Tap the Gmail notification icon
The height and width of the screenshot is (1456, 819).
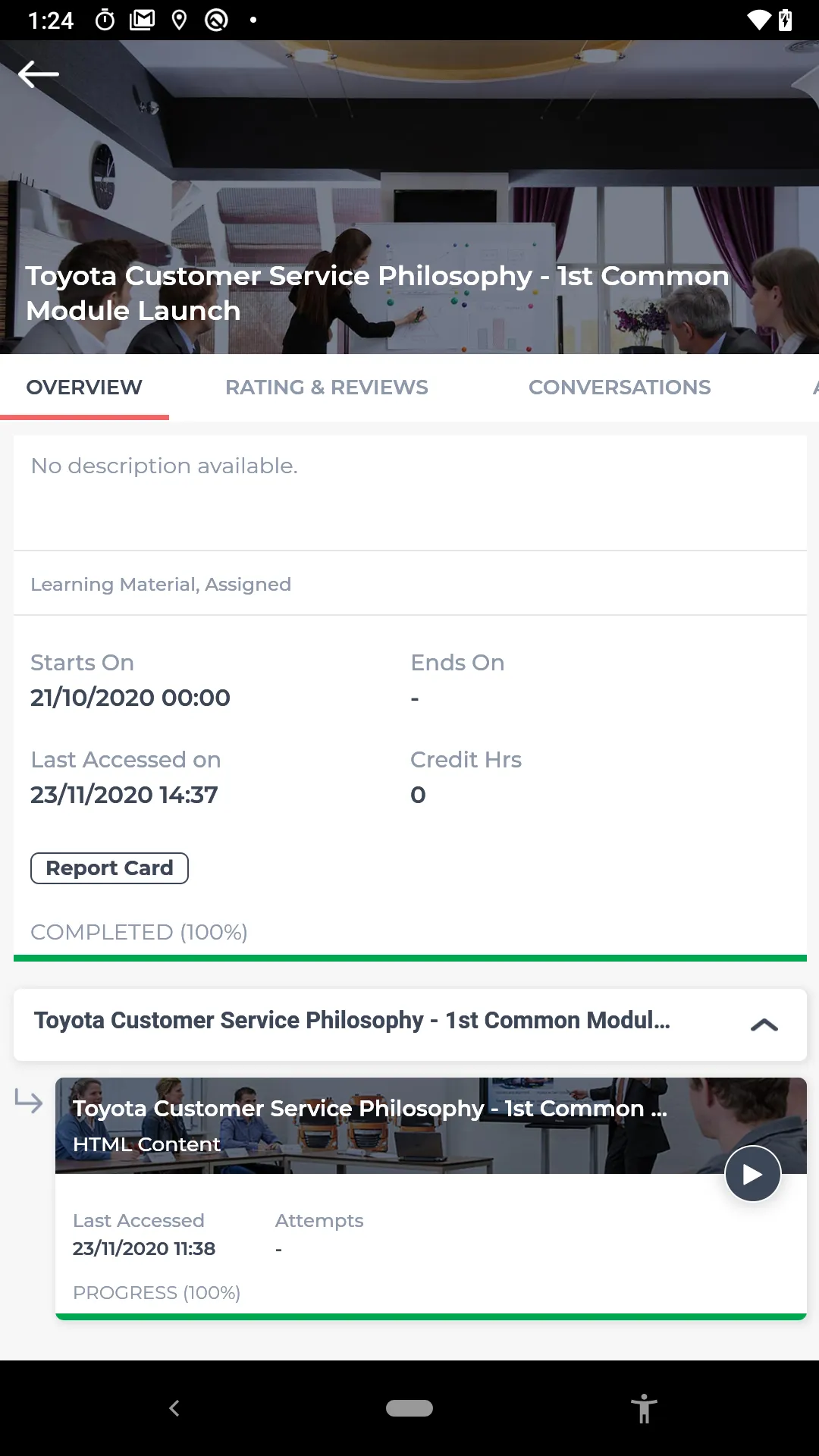[143, 20]
